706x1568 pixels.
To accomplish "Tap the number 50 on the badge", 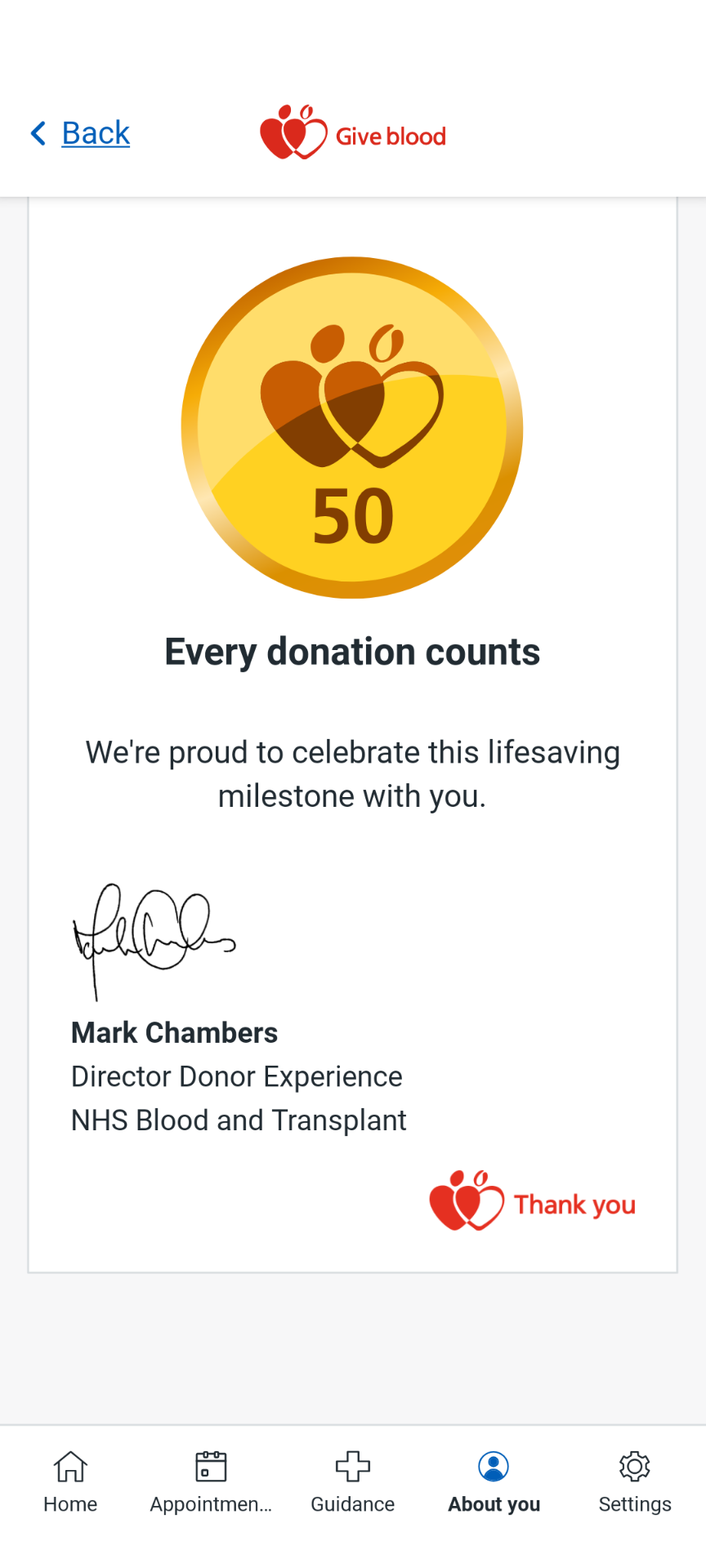I will [353, 517].
